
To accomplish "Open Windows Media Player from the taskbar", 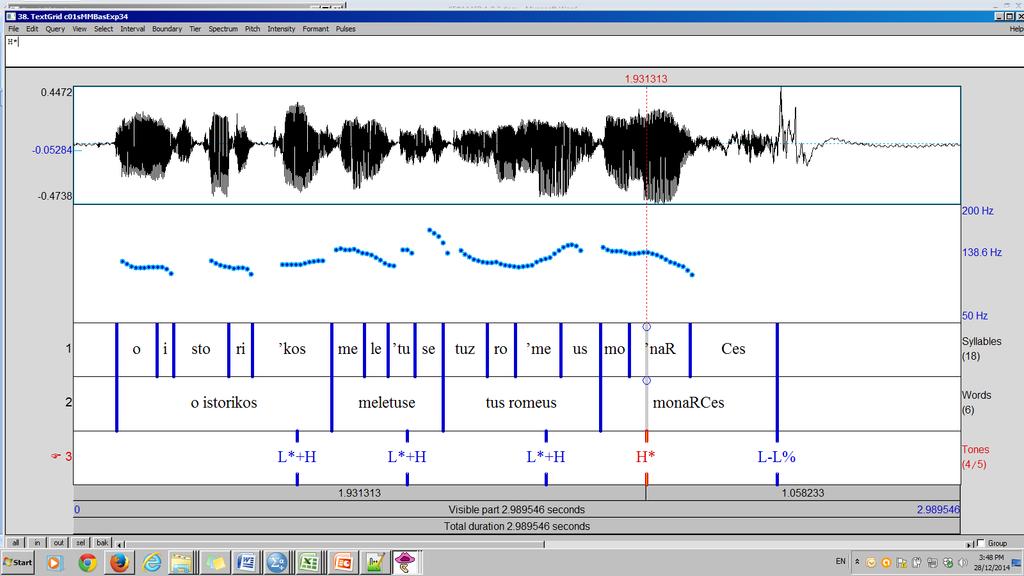I will pyautogui.click(x=54, y=562).
